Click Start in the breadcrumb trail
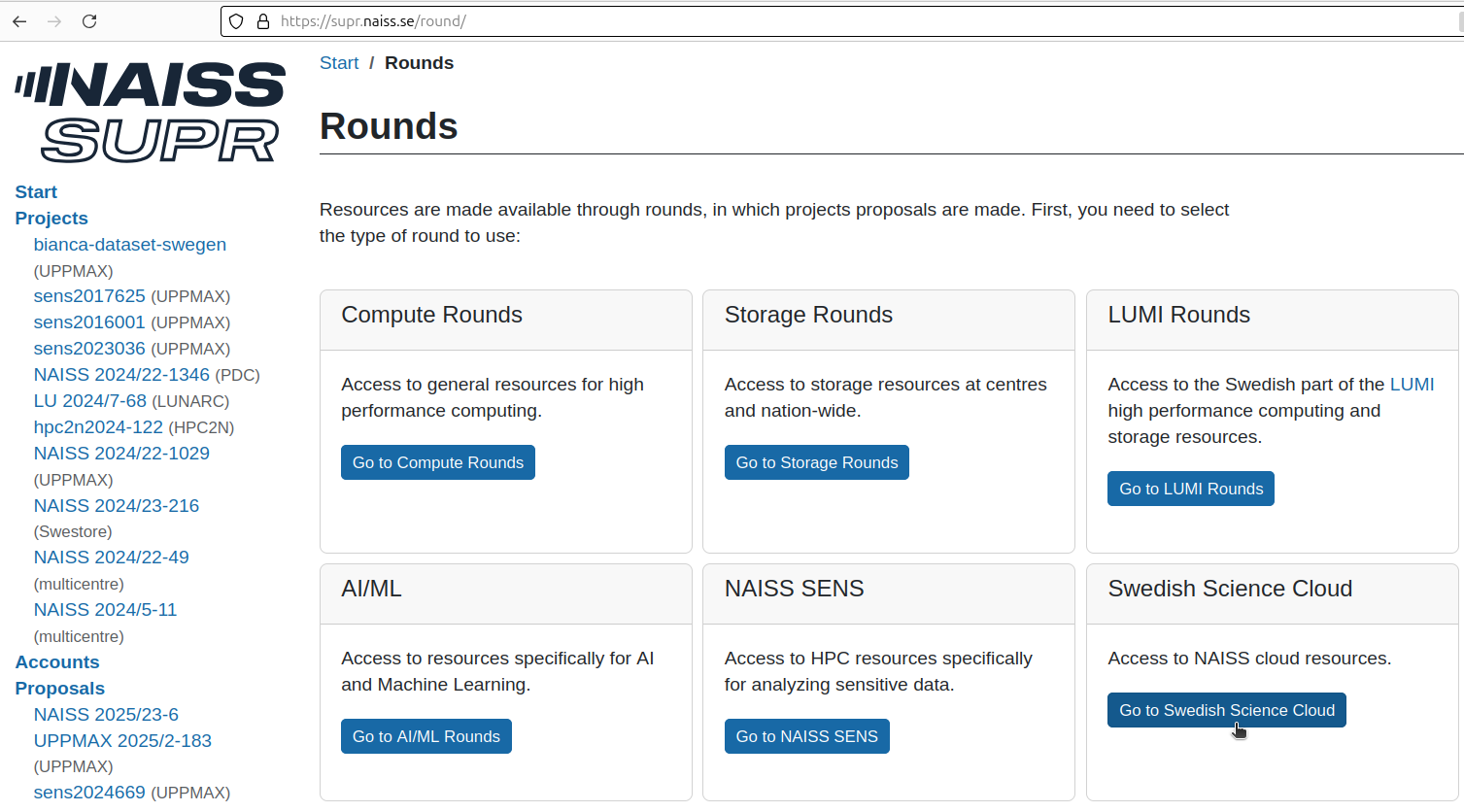Screen dimensions: 1464x812 click(x=339, y=62)
